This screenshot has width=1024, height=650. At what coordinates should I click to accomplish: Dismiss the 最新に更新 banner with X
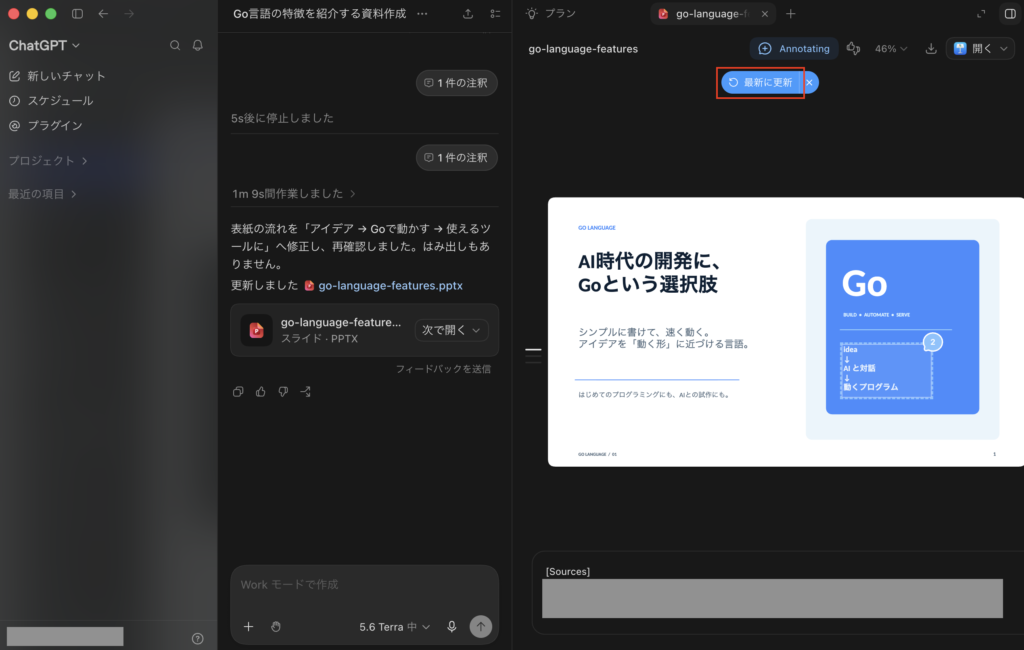point(809,82)
